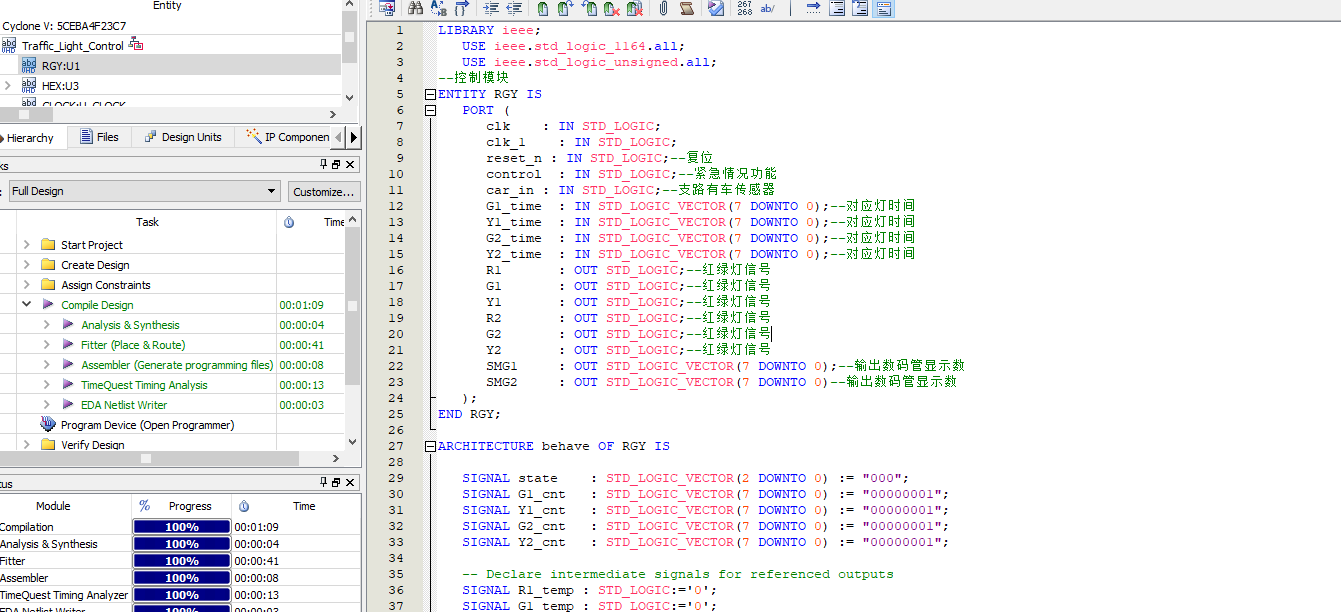
Task: Click the Find binoculars icon in editor toolbar
Action: tap(415, 8)
